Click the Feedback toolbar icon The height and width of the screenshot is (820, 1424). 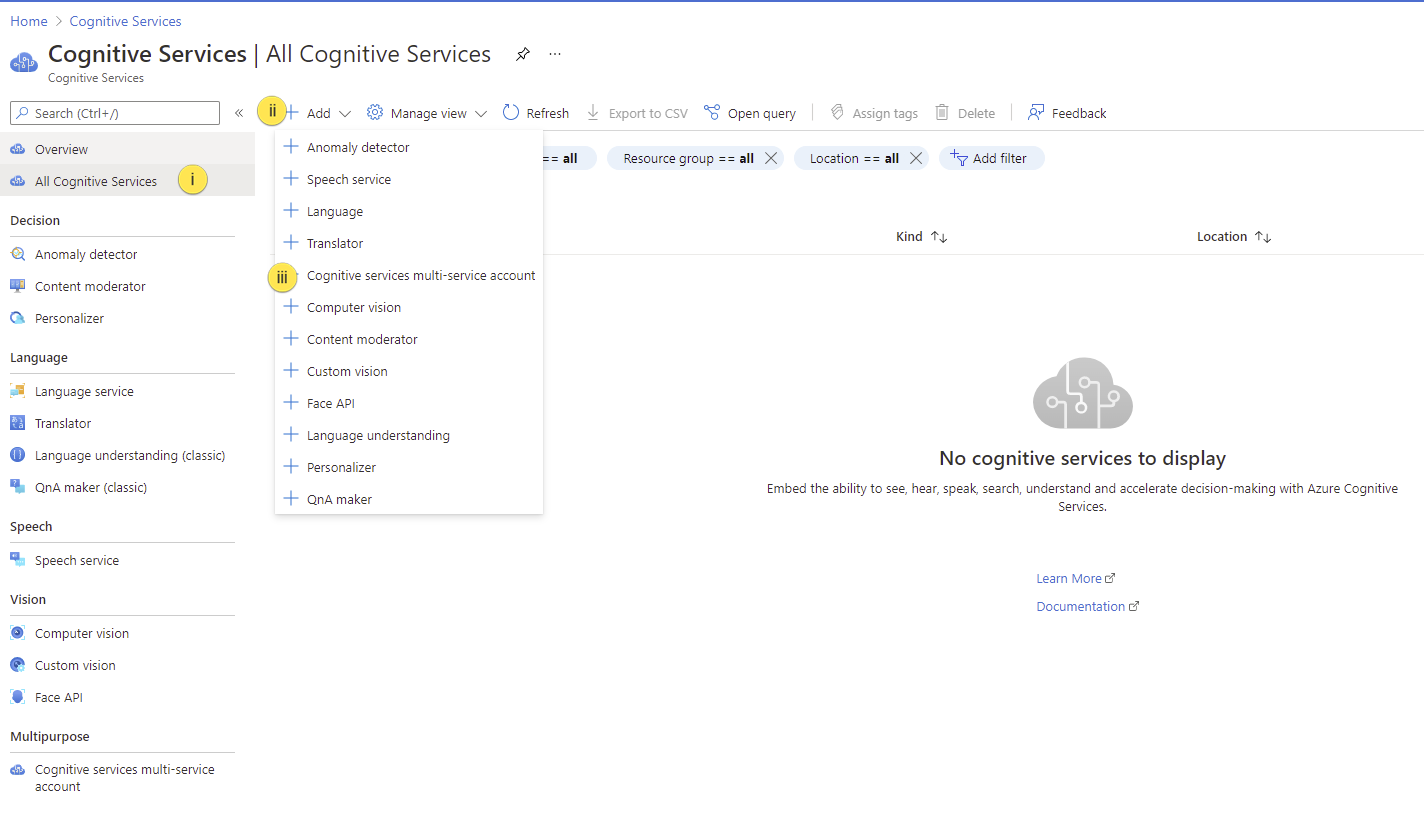point(1036,113)
